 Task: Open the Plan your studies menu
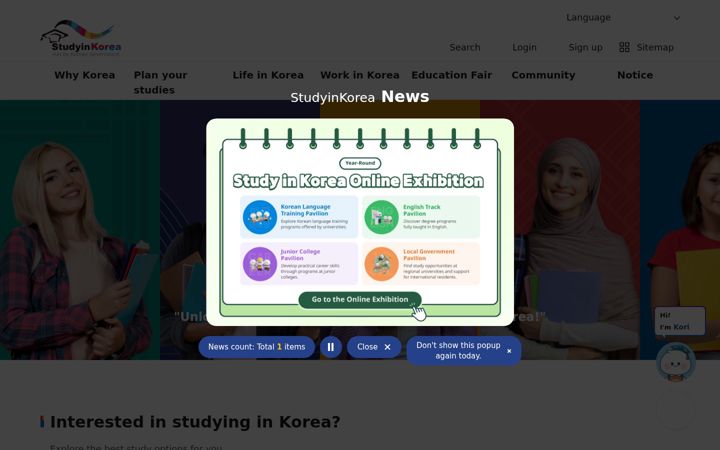click(x=160, y=82)
